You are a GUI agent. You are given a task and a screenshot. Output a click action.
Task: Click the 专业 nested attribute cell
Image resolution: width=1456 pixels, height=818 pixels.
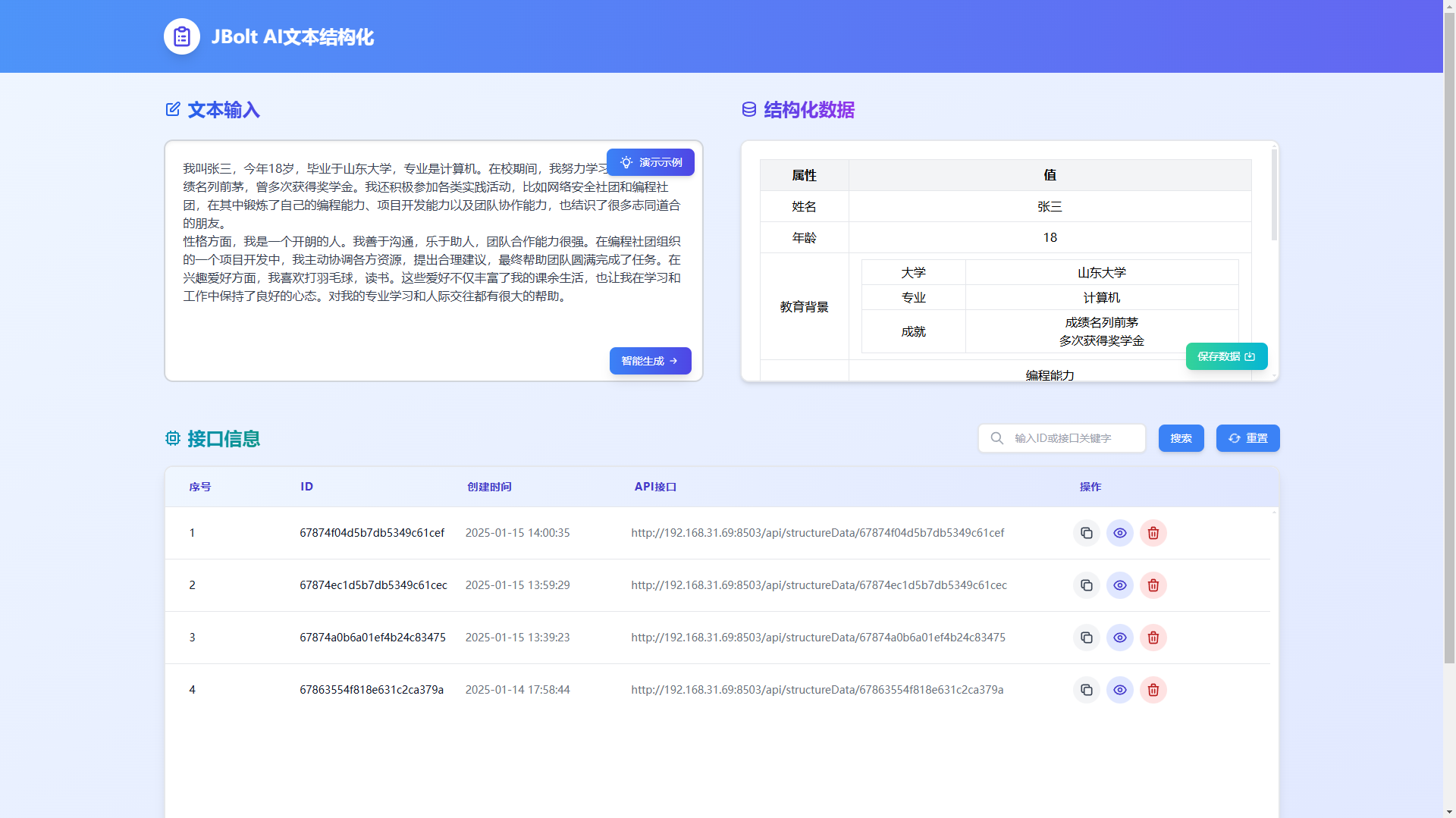pos(913,297)
